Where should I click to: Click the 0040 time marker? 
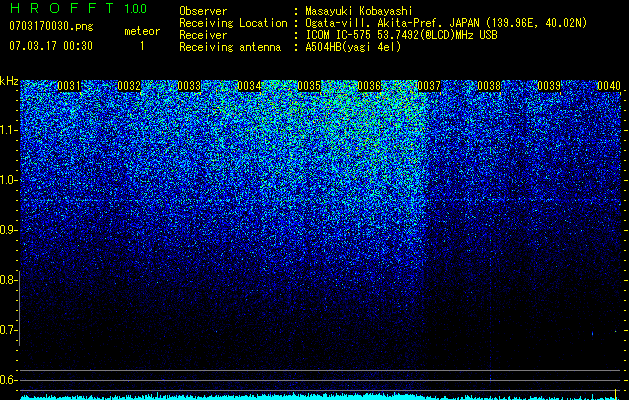coord(609,86)
